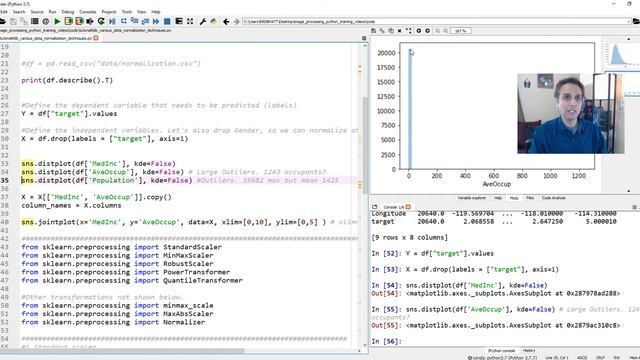Image resolution: width=640 pixels, height=360 pixels.
Task: Remove the current plot
Action: (x=400, y=31)
